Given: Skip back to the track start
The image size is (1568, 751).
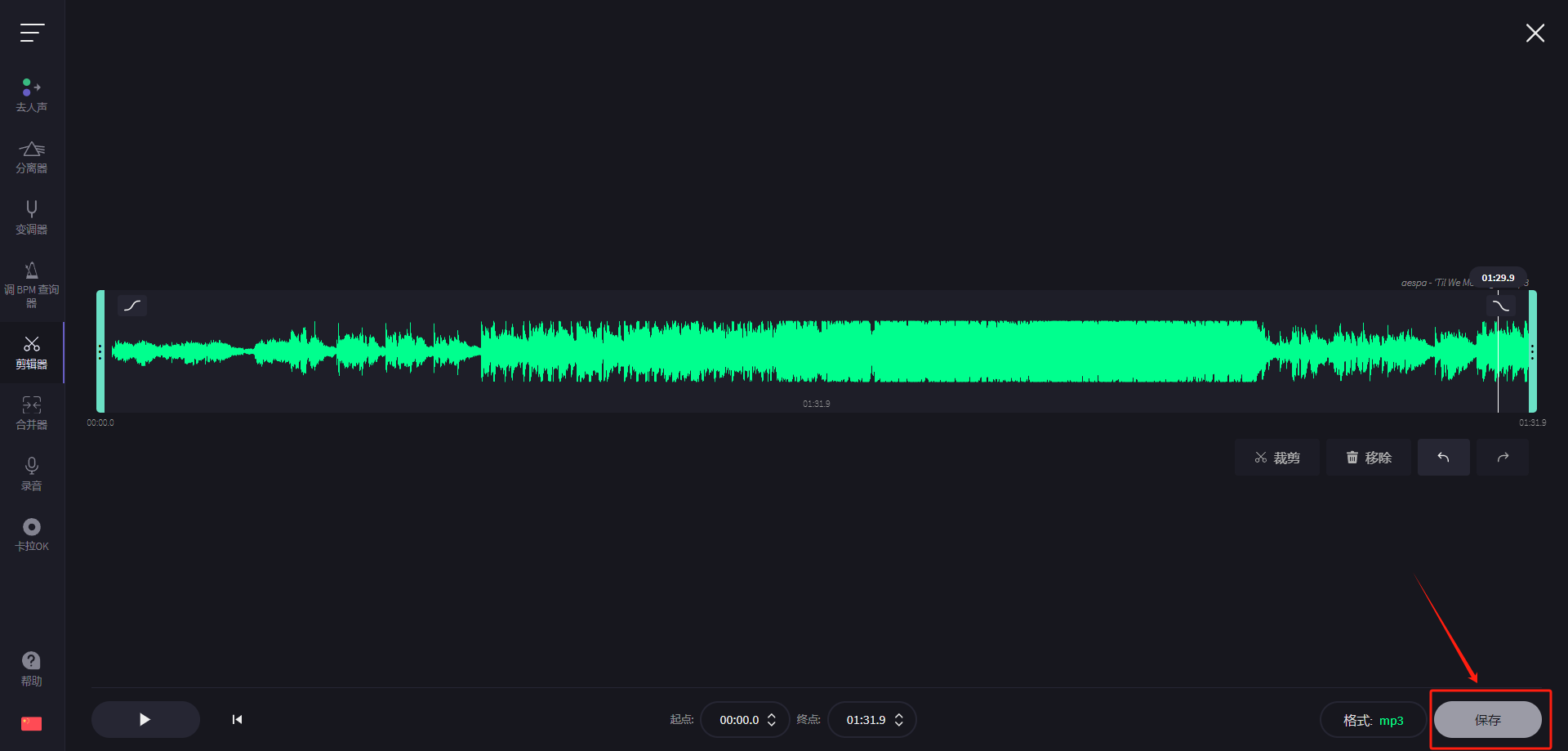Looking at the screenshot, I should (x=237, y=719).
